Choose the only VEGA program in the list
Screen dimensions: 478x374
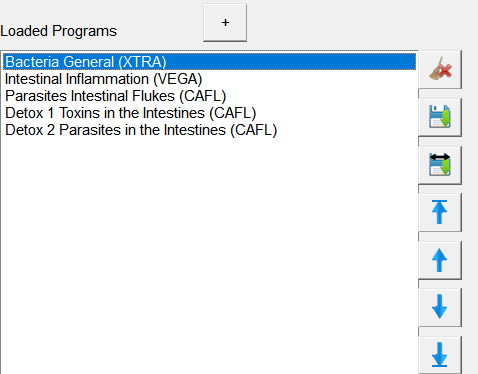209,79
